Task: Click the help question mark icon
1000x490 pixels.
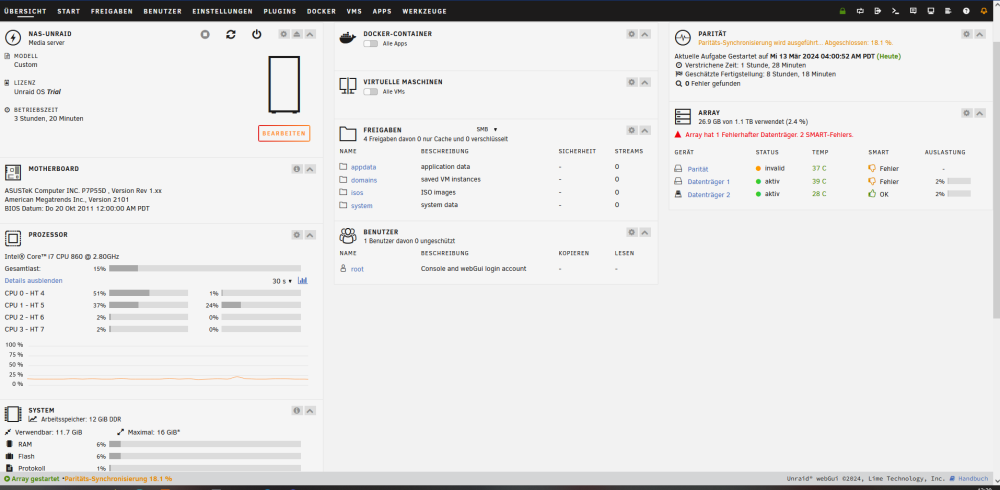Action: (966, 11)
